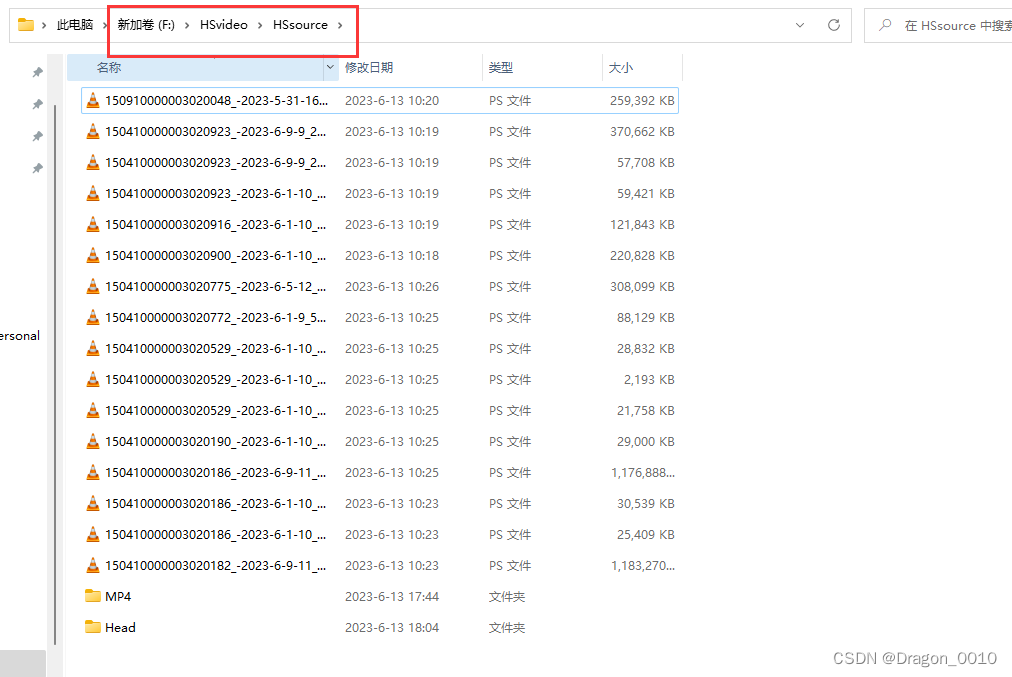Select VLC icon of the 1,176,888 KB file
The image size is (1012, 677).
pos(93,472)
